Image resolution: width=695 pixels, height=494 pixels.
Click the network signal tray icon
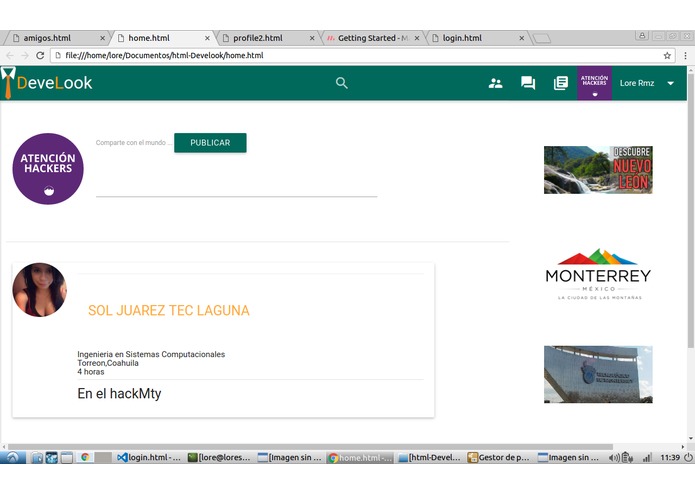pyautogui.click(x=647, y=458)
